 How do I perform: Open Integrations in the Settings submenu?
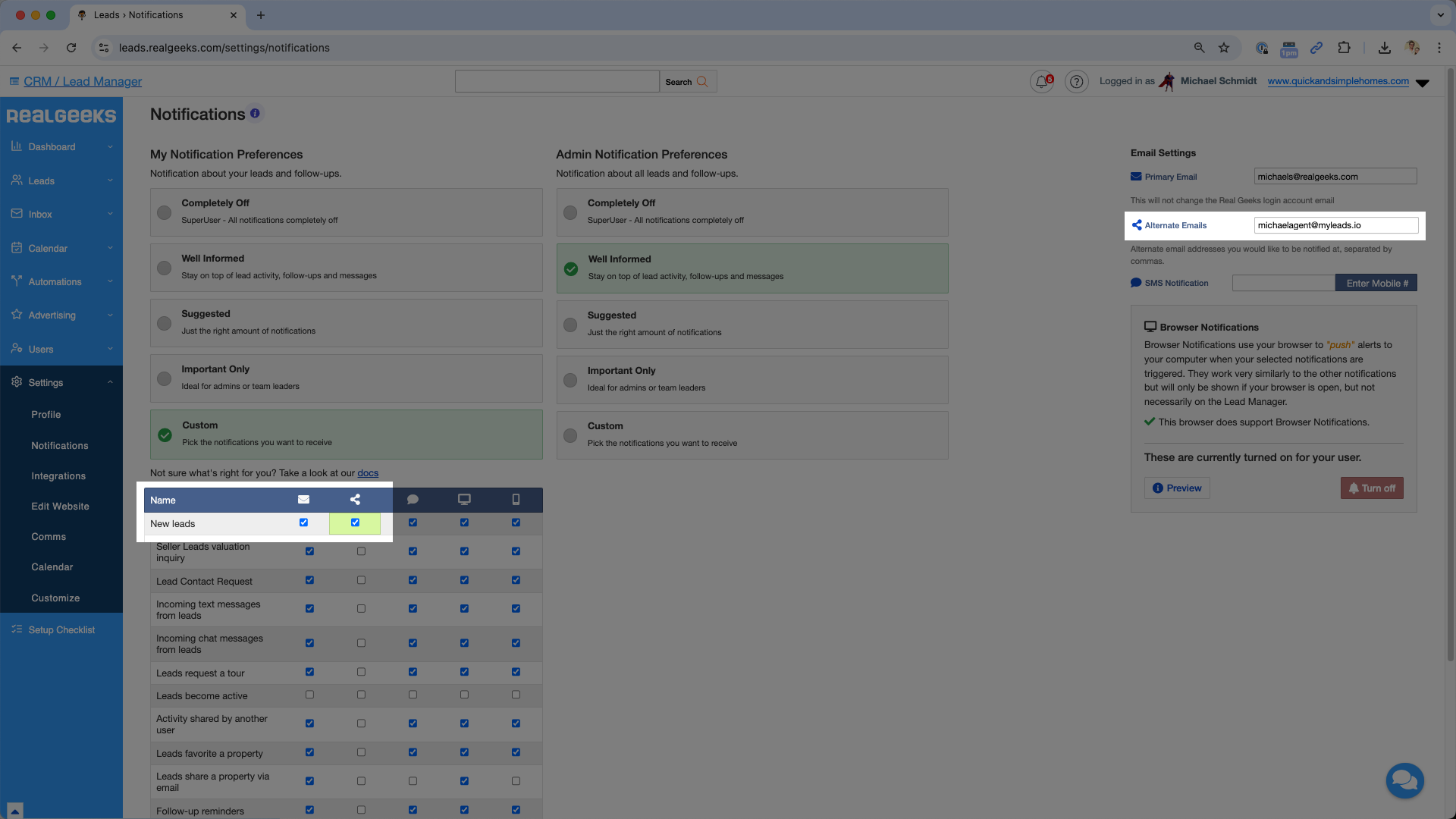58,476
